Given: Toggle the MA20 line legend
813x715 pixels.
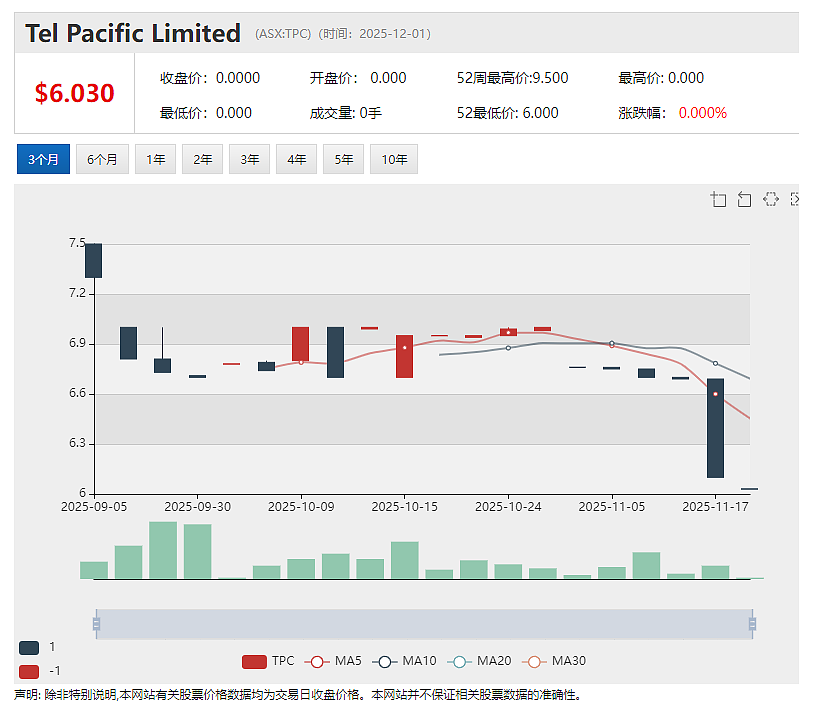Looking at the screenshot, I should [x=479, y=661].
